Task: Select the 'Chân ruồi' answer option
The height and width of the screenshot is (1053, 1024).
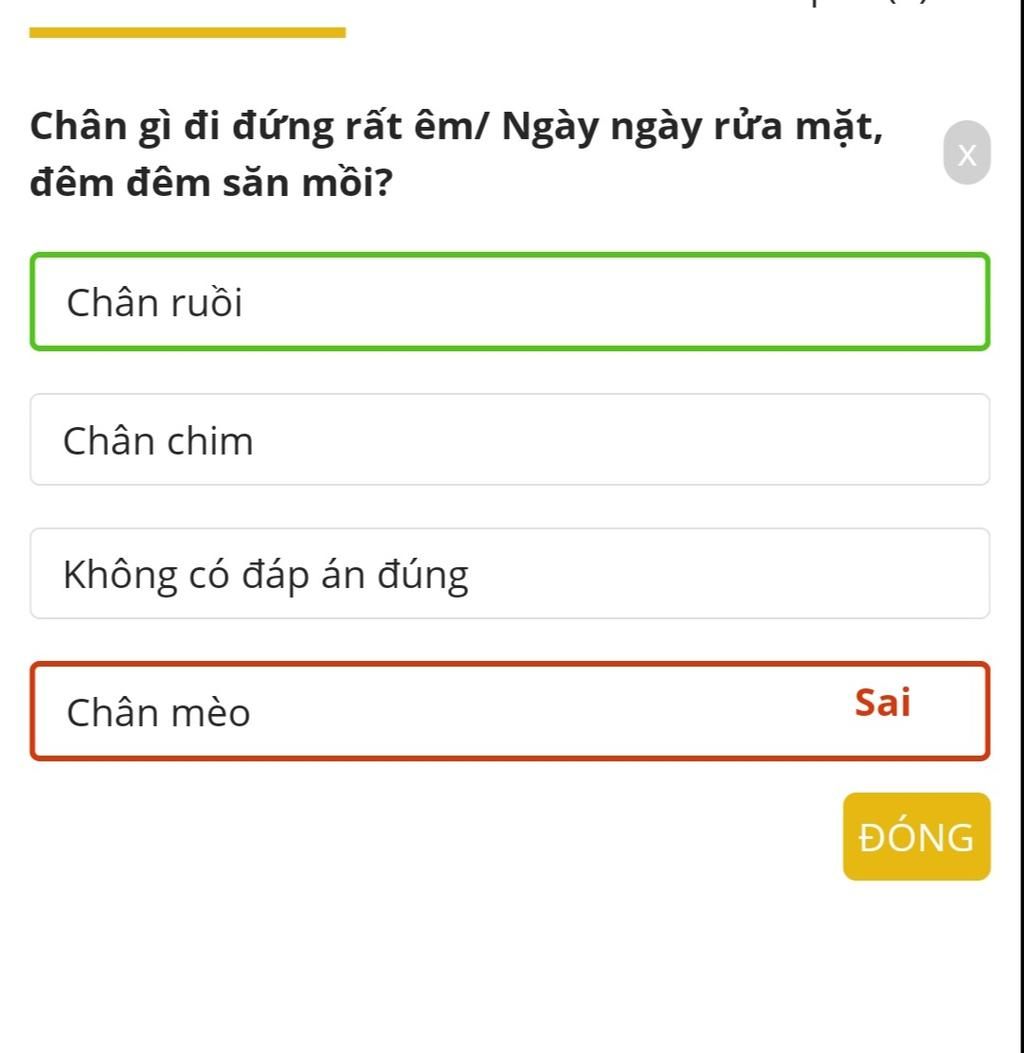Action: (x=155, y=302)
